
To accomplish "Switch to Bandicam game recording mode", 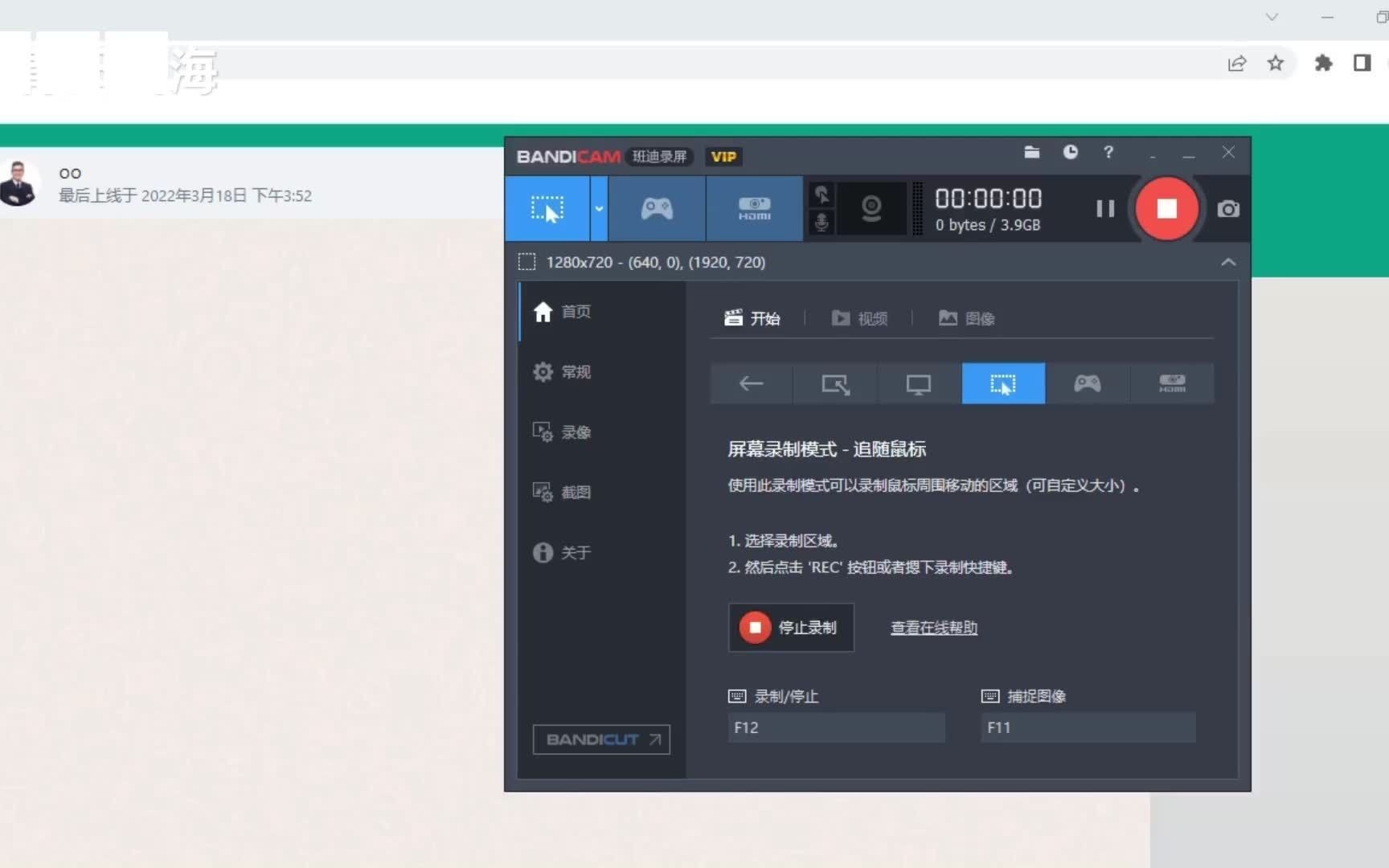I will click(657, 209).
